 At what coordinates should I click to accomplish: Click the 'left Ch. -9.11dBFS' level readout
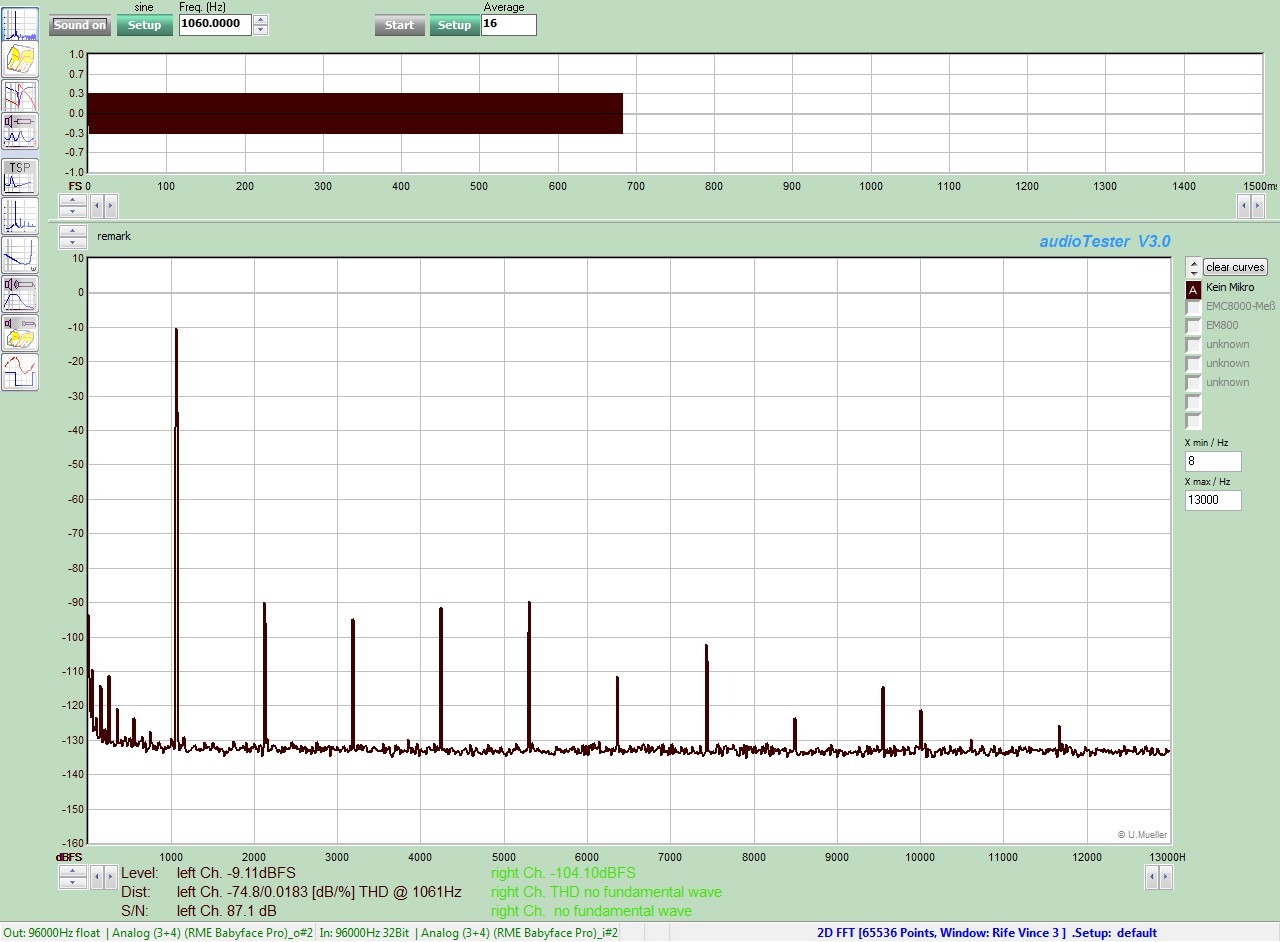coord(236,873)
